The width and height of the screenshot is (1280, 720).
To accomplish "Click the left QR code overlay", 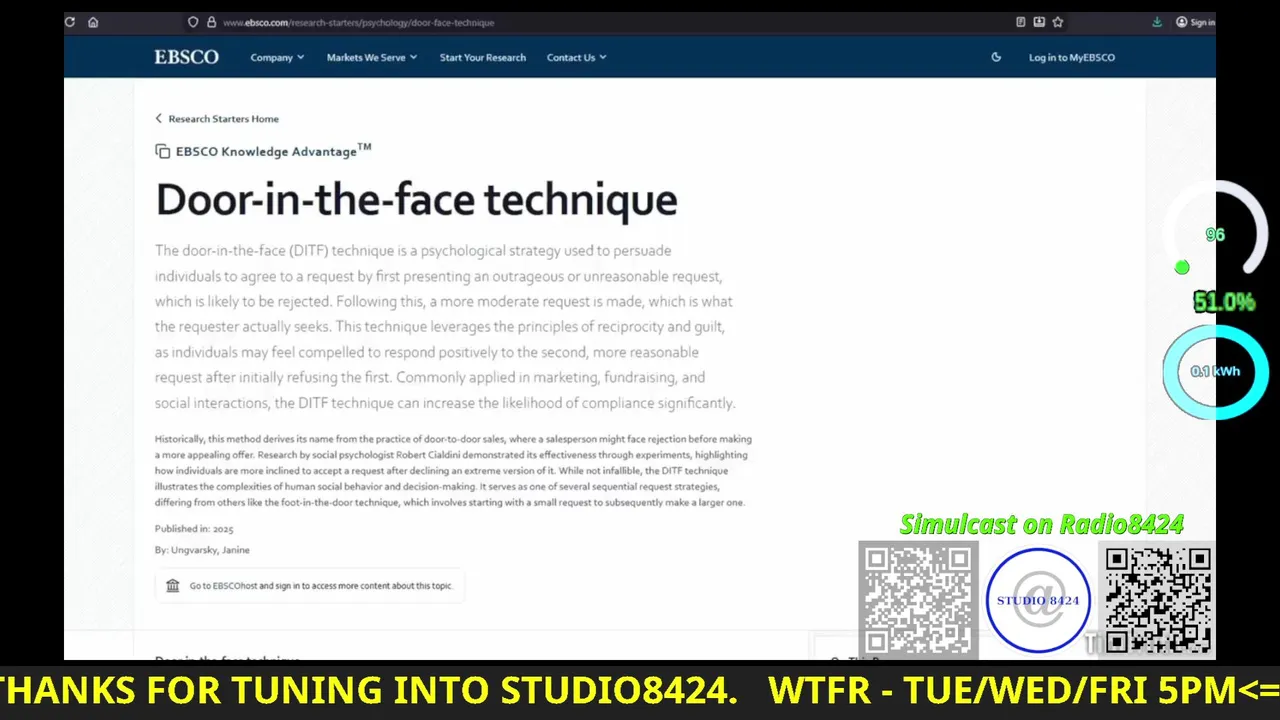I will [x=918, y=600].
